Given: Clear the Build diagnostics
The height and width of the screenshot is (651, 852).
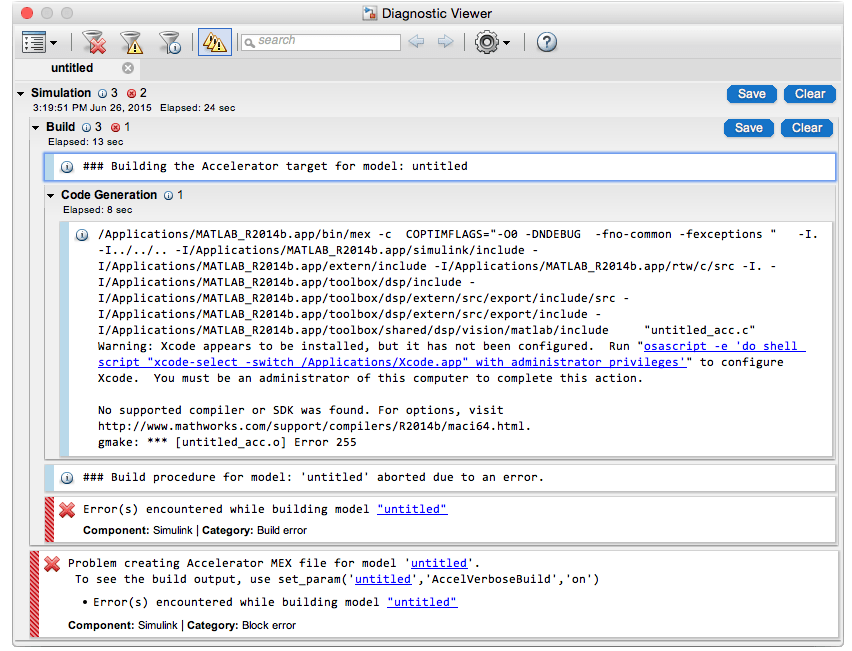Looking at the screenshot, I should point(807,128).
